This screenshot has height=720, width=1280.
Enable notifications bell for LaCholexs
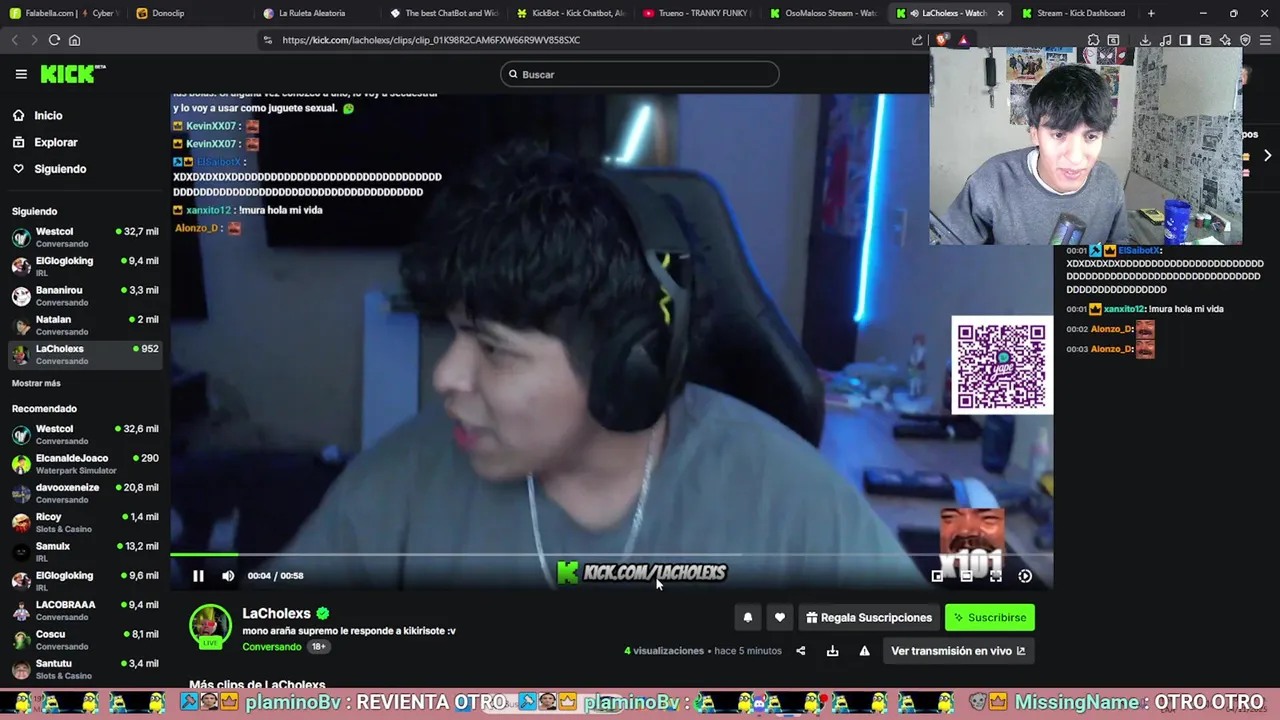(747, 618)
